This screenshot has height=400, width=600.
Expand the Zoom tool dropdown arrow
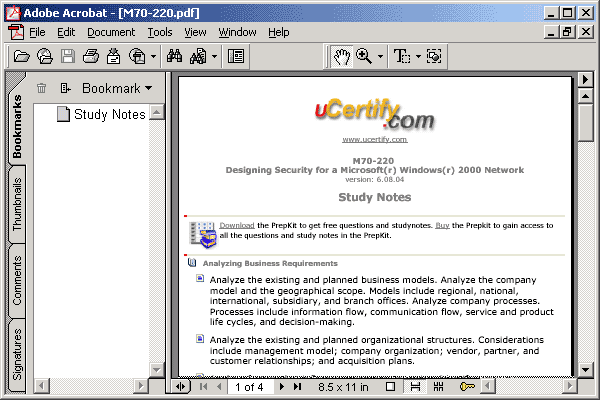(380, 57)
